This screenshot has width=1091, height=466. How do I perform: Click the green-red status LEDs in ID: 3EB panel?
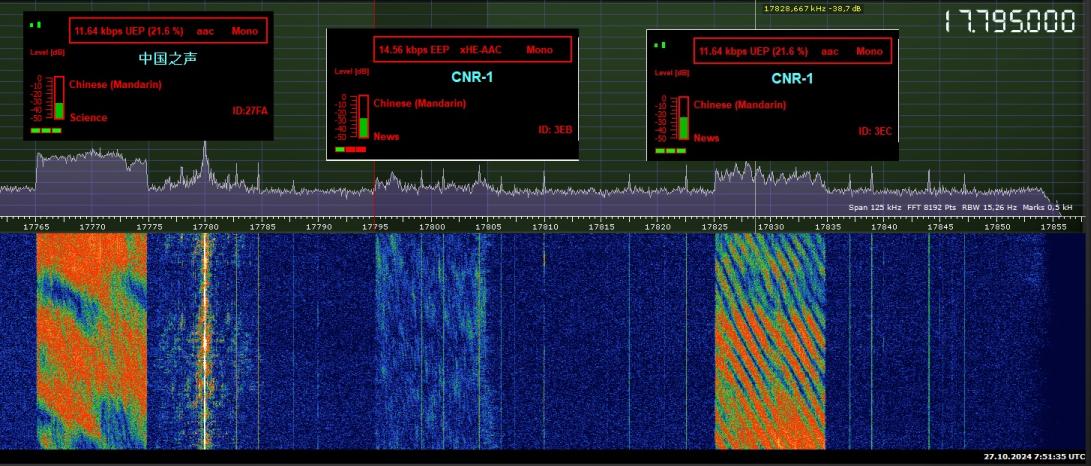(x=350, y=149)
